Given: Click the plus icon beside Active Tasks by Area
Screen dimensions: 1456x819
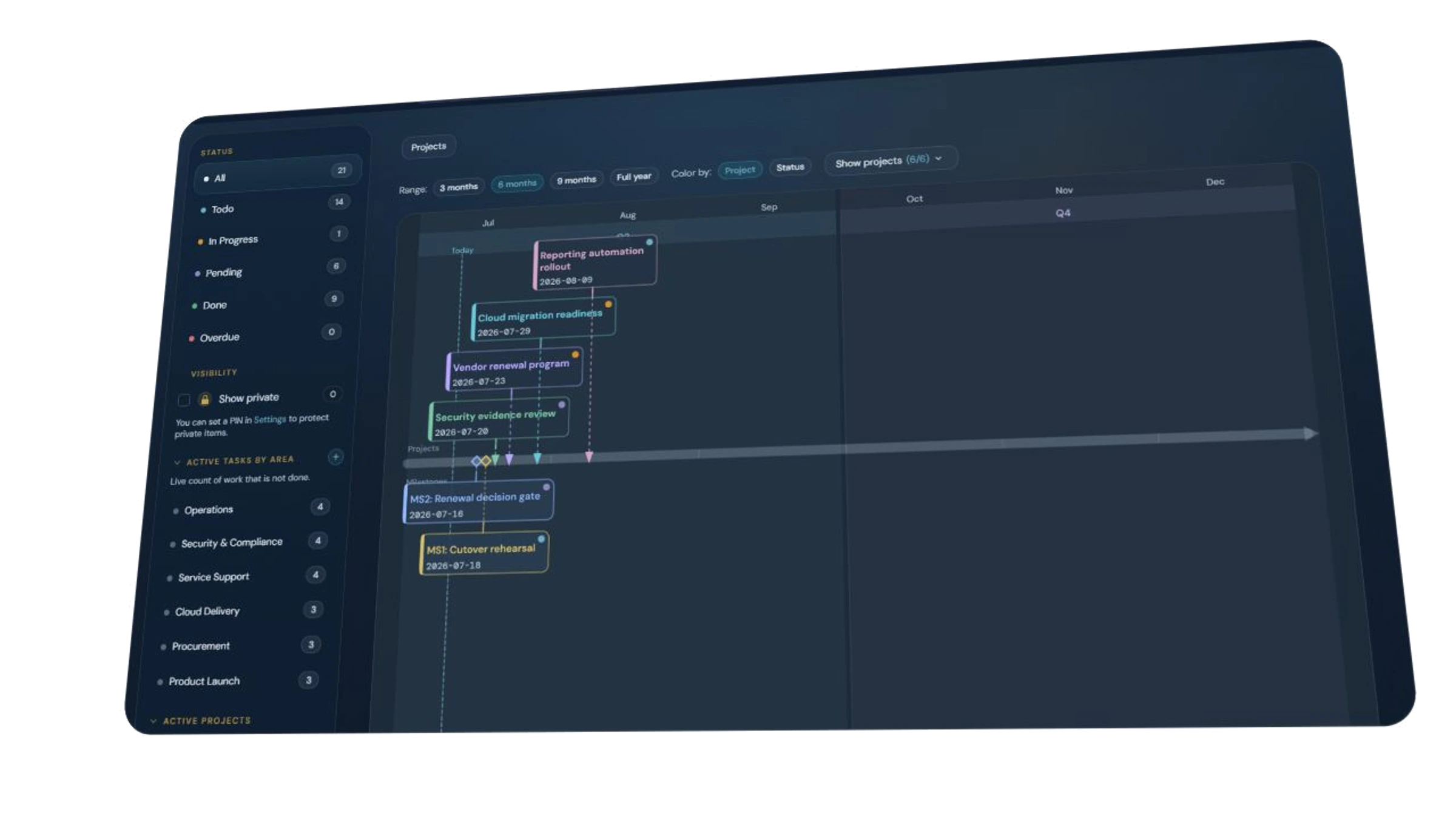Looking at the screenshot, I should [x=335, y=457].
